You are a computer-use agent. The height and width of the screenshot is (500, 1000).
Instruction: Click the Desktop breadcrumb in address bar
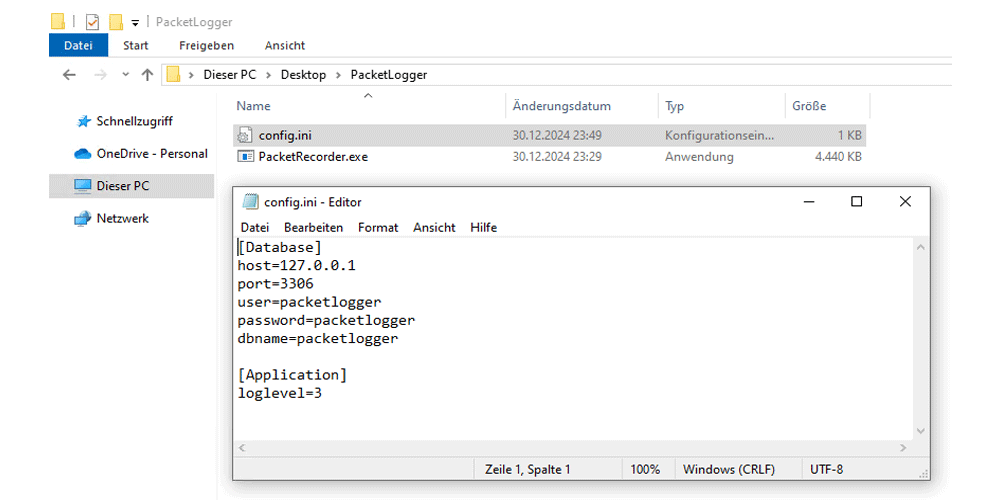tap(304, 75)
